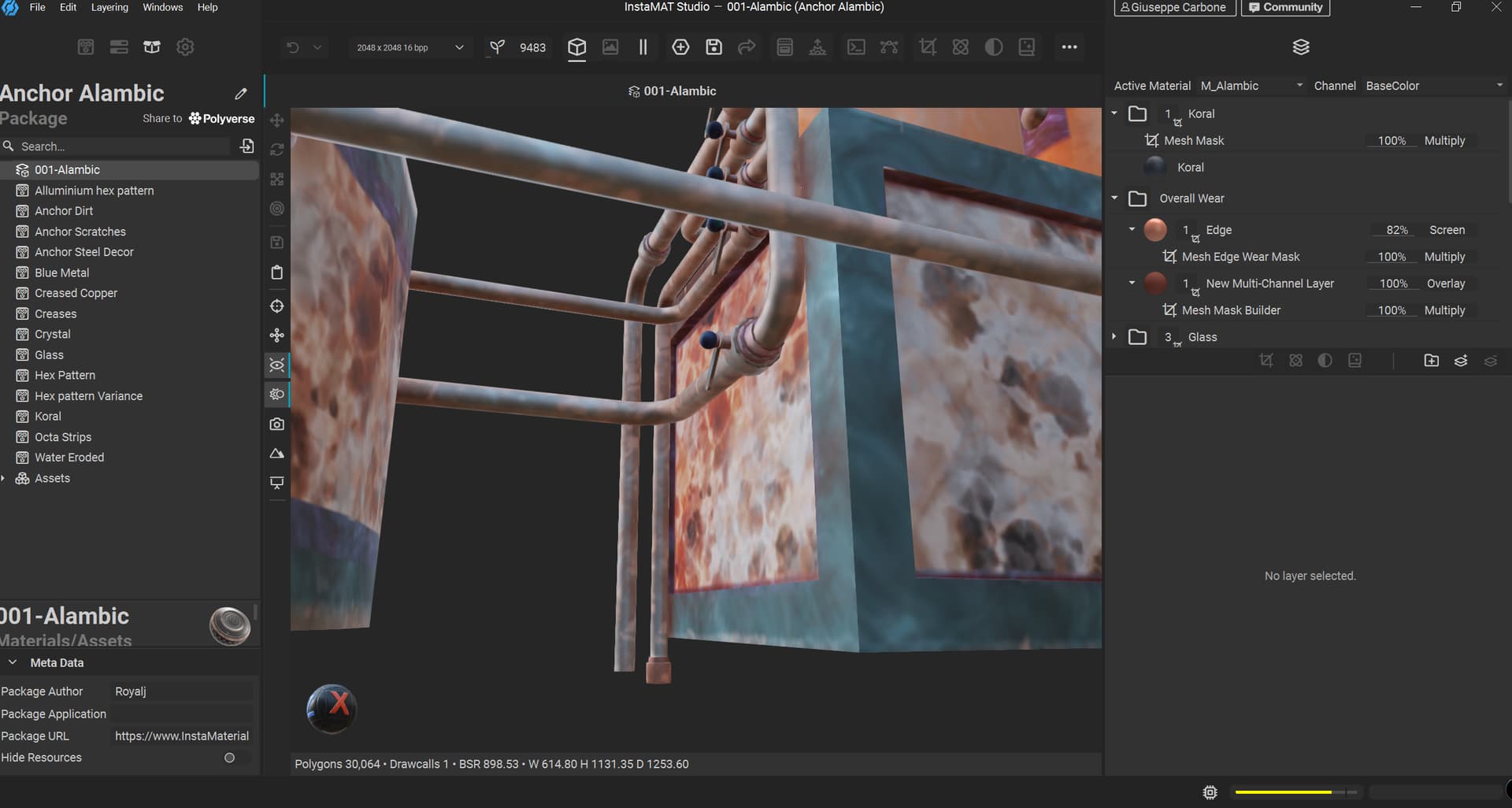Click the Edge layer color swatch
The width and height of the screenshot is (1512, 808).
[1154, 230]
